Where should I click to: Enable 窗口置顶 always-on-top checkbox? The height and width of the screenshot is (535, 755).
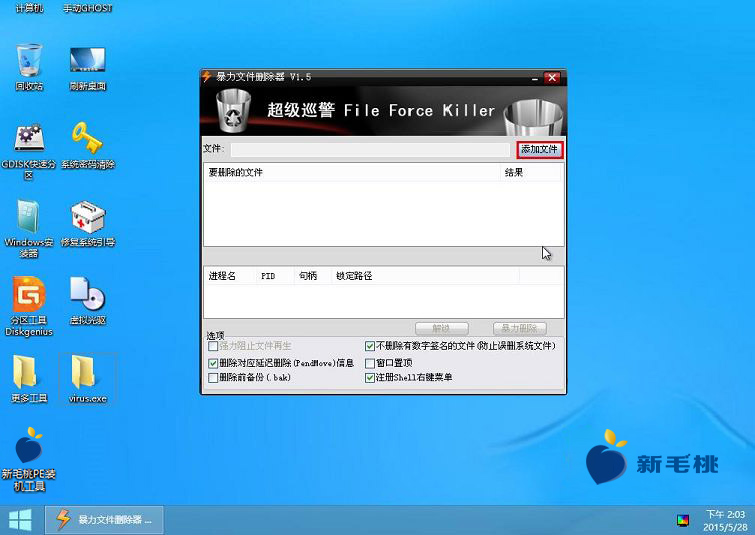(x=370, y=363)
